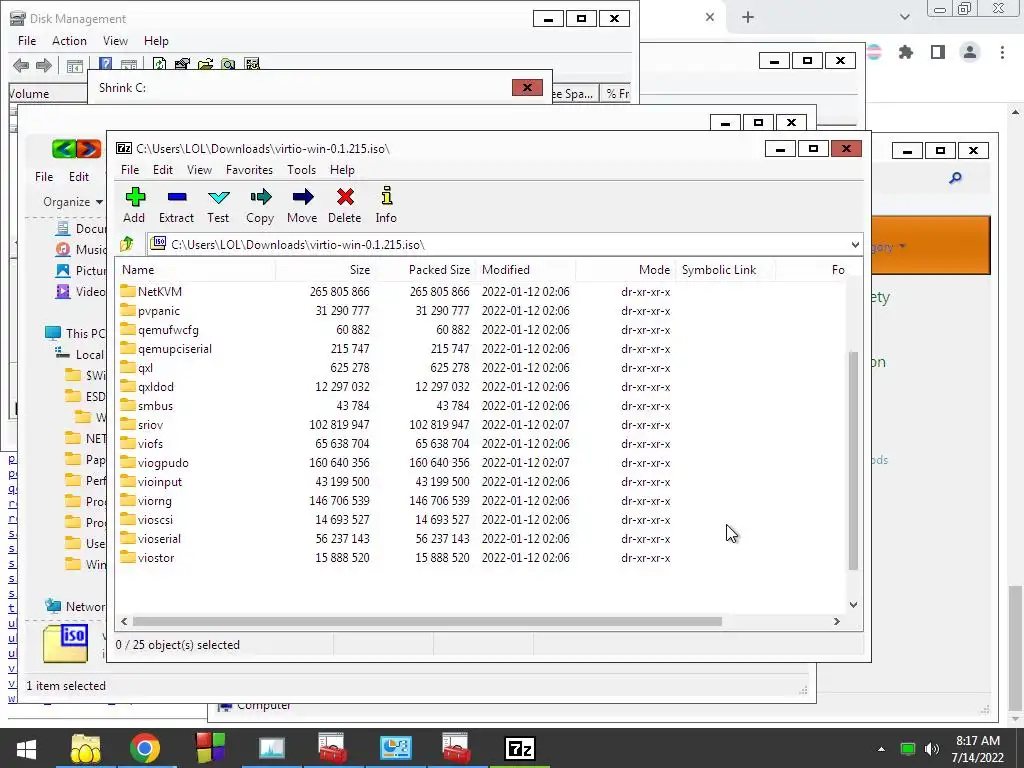Click the 7-Zip taskbar icon
The image size is (1024, 768).
tap(520, 748)
